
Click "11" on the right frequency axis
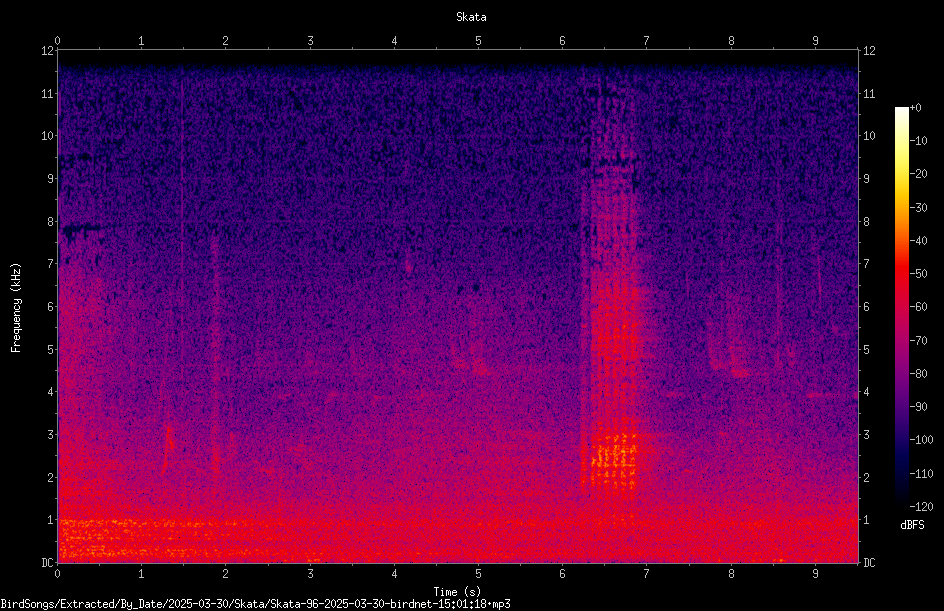click(x=869, y=93)
